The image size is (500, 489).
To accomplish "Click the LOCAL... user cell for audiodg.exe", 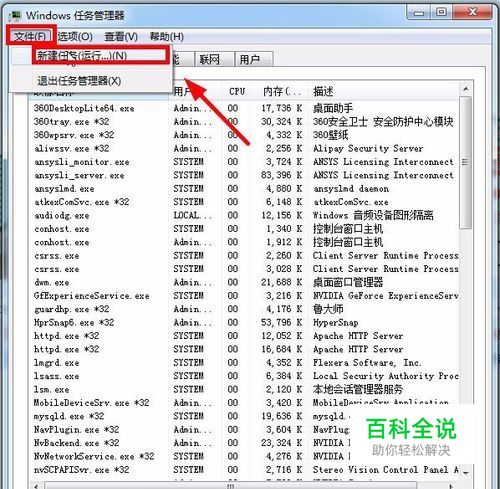I will coord(192,215).
